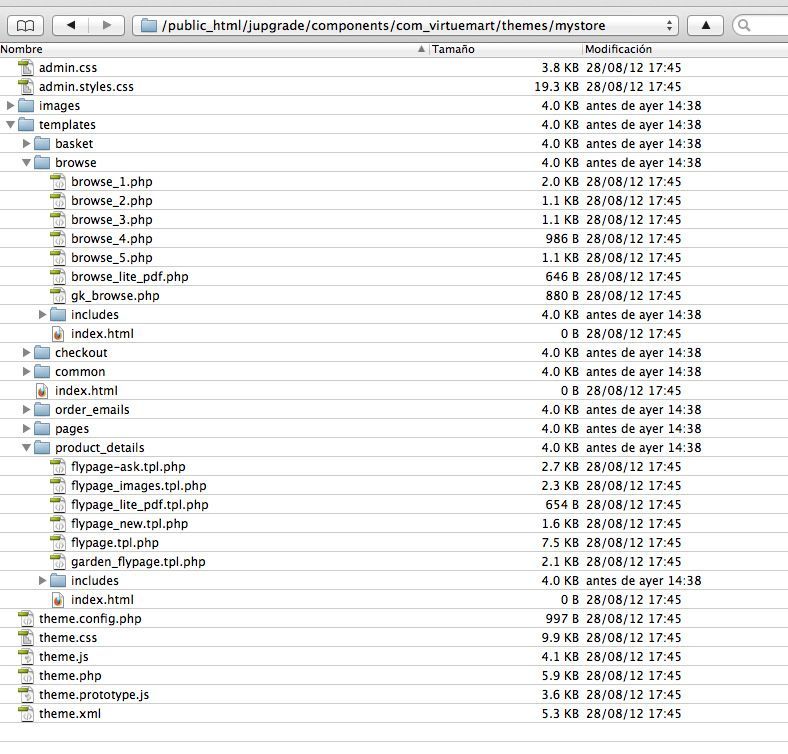Select the product_details folder name
Screen dimensions: 788x754
click(x=100, y=448)
